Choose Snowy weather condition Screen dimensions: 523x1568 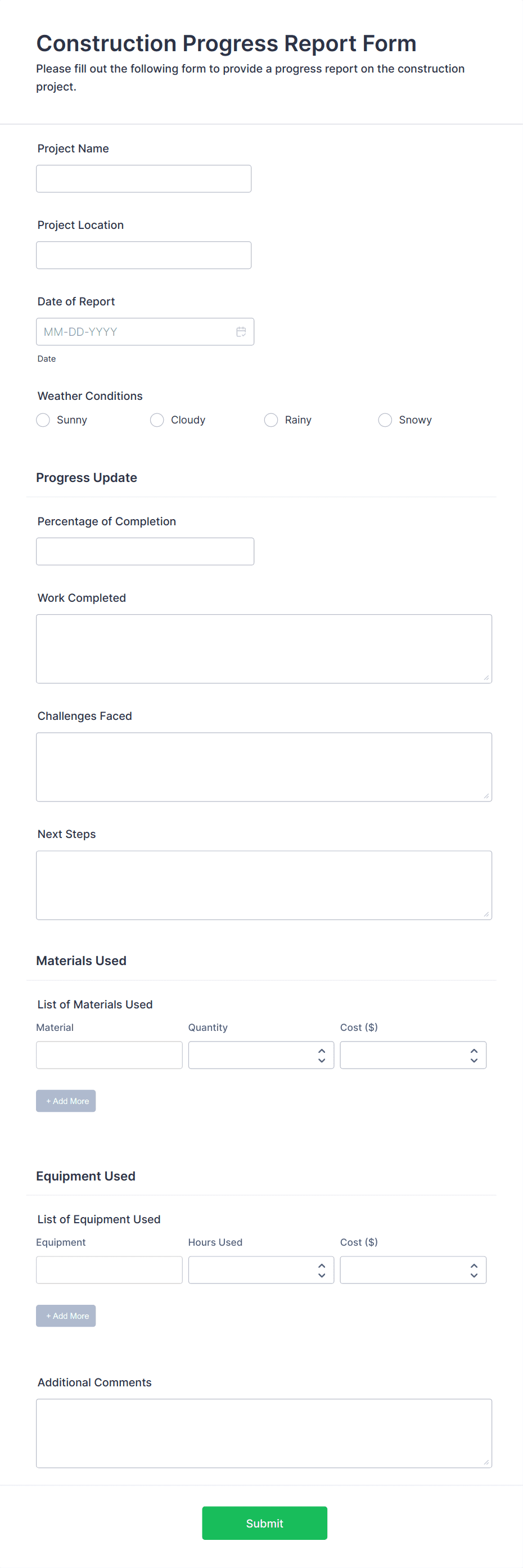point(385,420)
